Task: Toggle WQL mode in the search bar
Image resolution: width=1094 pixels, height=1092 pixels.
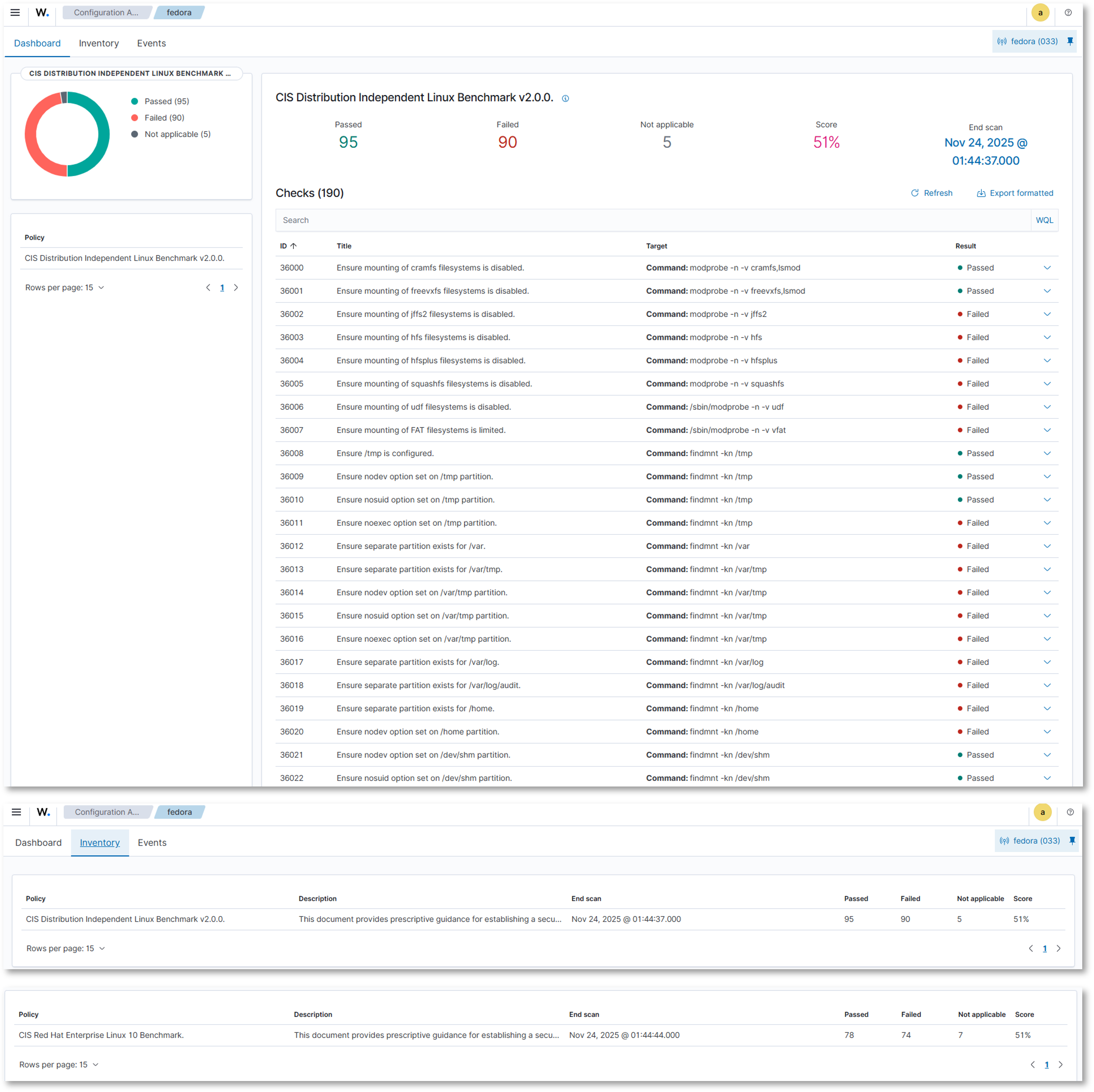Action: click(x=1045, y=220)
